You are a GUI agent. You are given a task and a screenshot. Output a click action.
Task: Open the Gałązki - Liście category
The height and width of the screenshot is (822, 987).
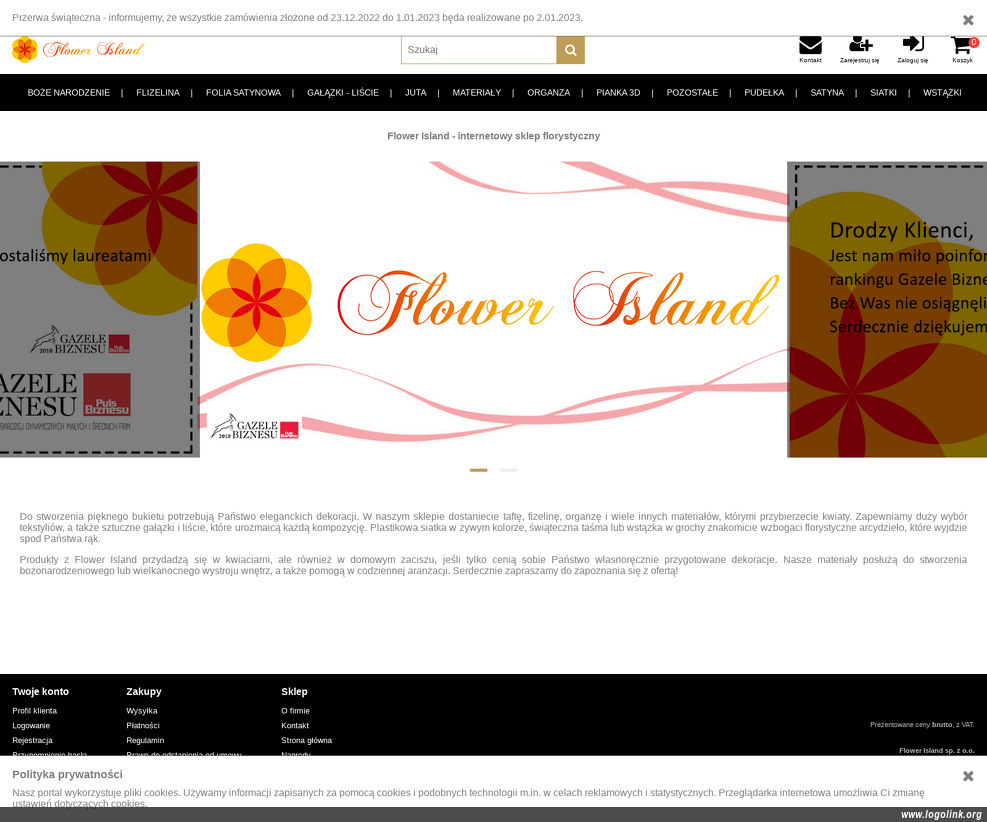coord(343,93)
